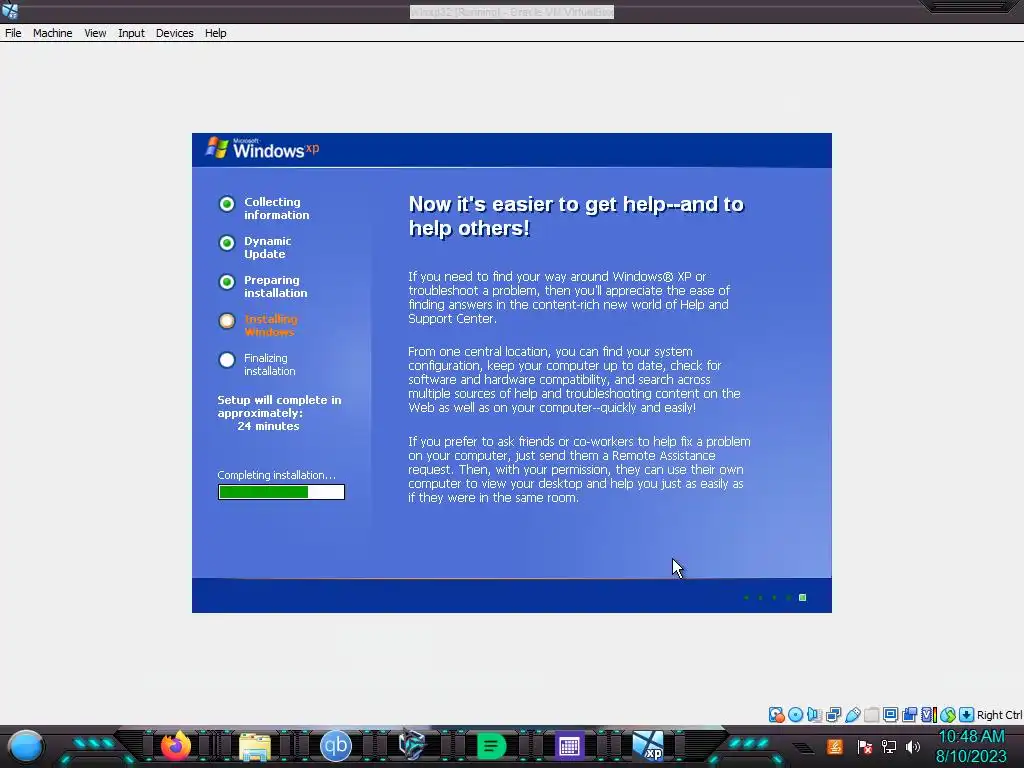Viewport: 1024px width, 768px height.
Task: Click the network tray icon
Action: pyautogui.click(x=889, y=746)
